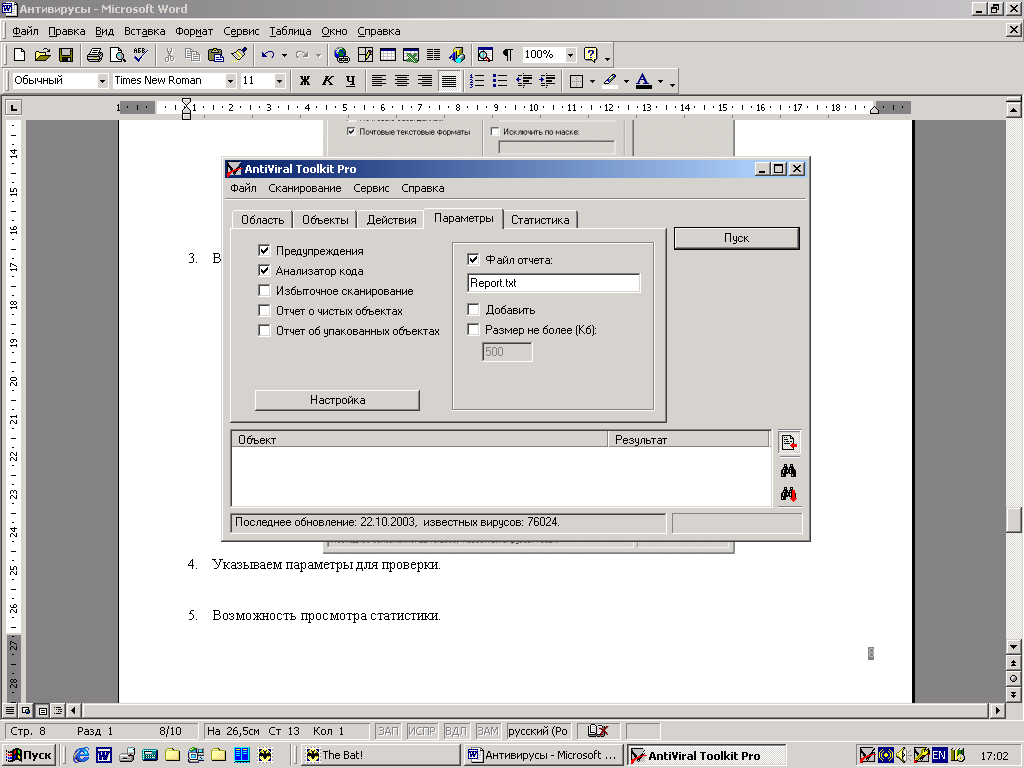Insert a table using the toolbar grid icon

click(x=388, y=55)
